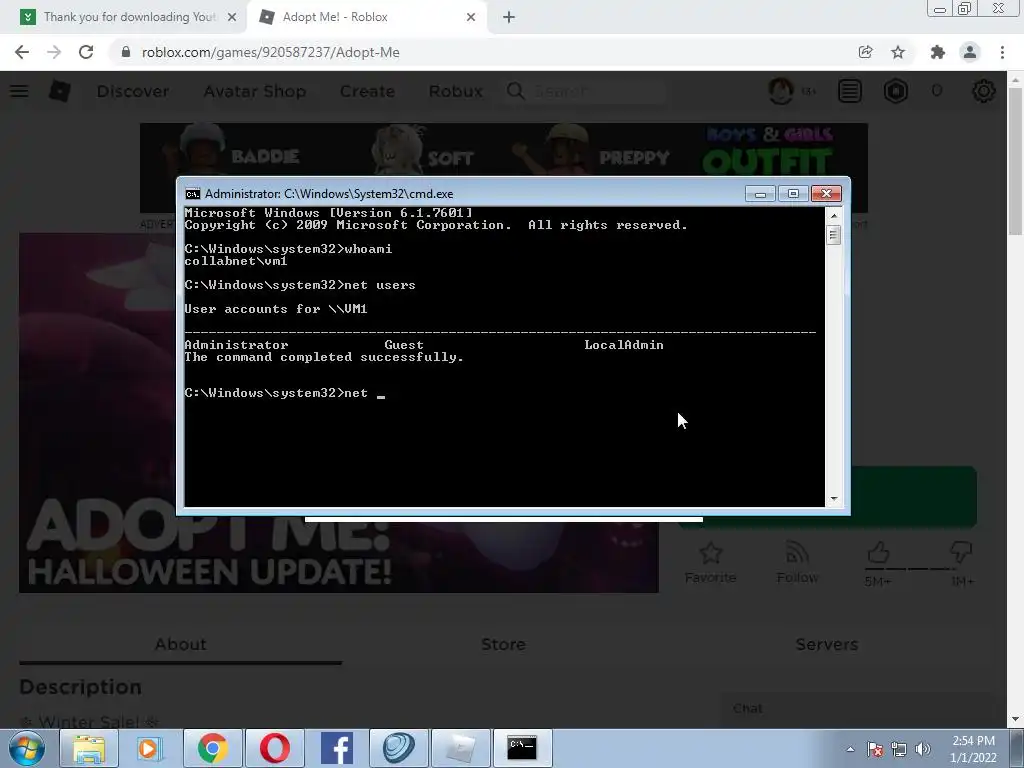The width and height of the screenshot is (1024, 768).
Task: Close the 'Adopt Me! - Roblox' tab
Action: 471,17
